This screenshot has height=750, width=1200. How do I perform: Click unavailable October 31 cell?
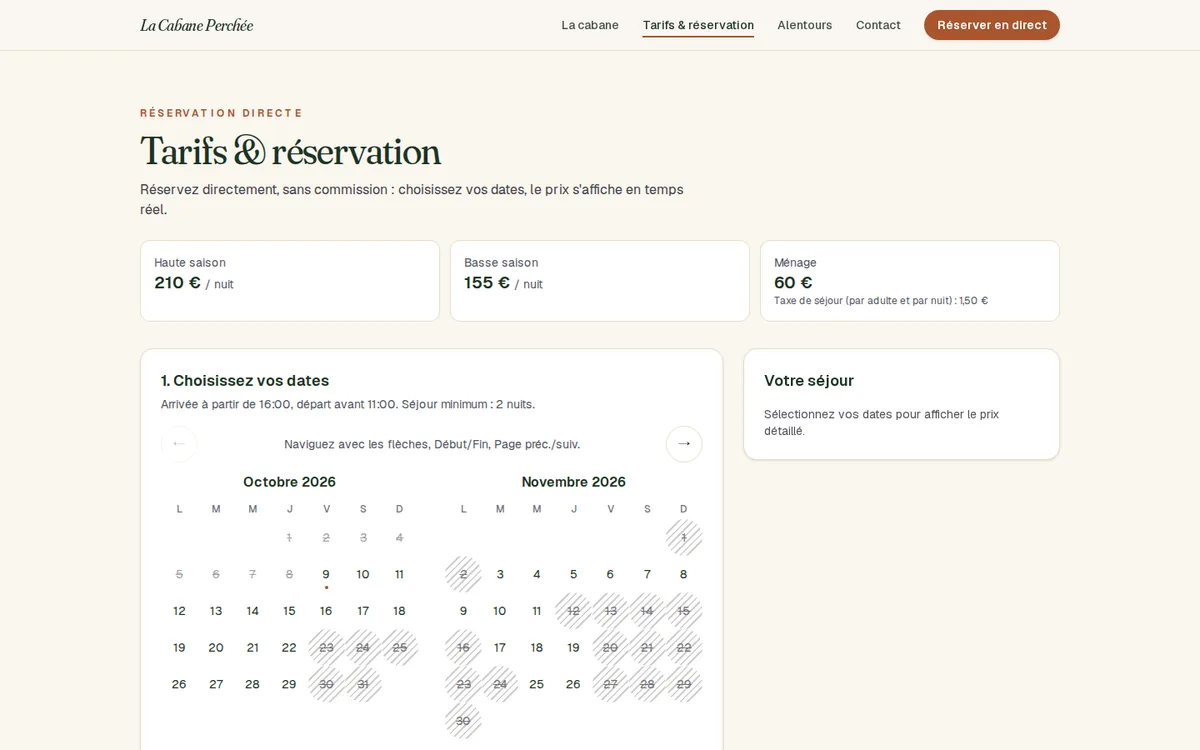[363, 684]
